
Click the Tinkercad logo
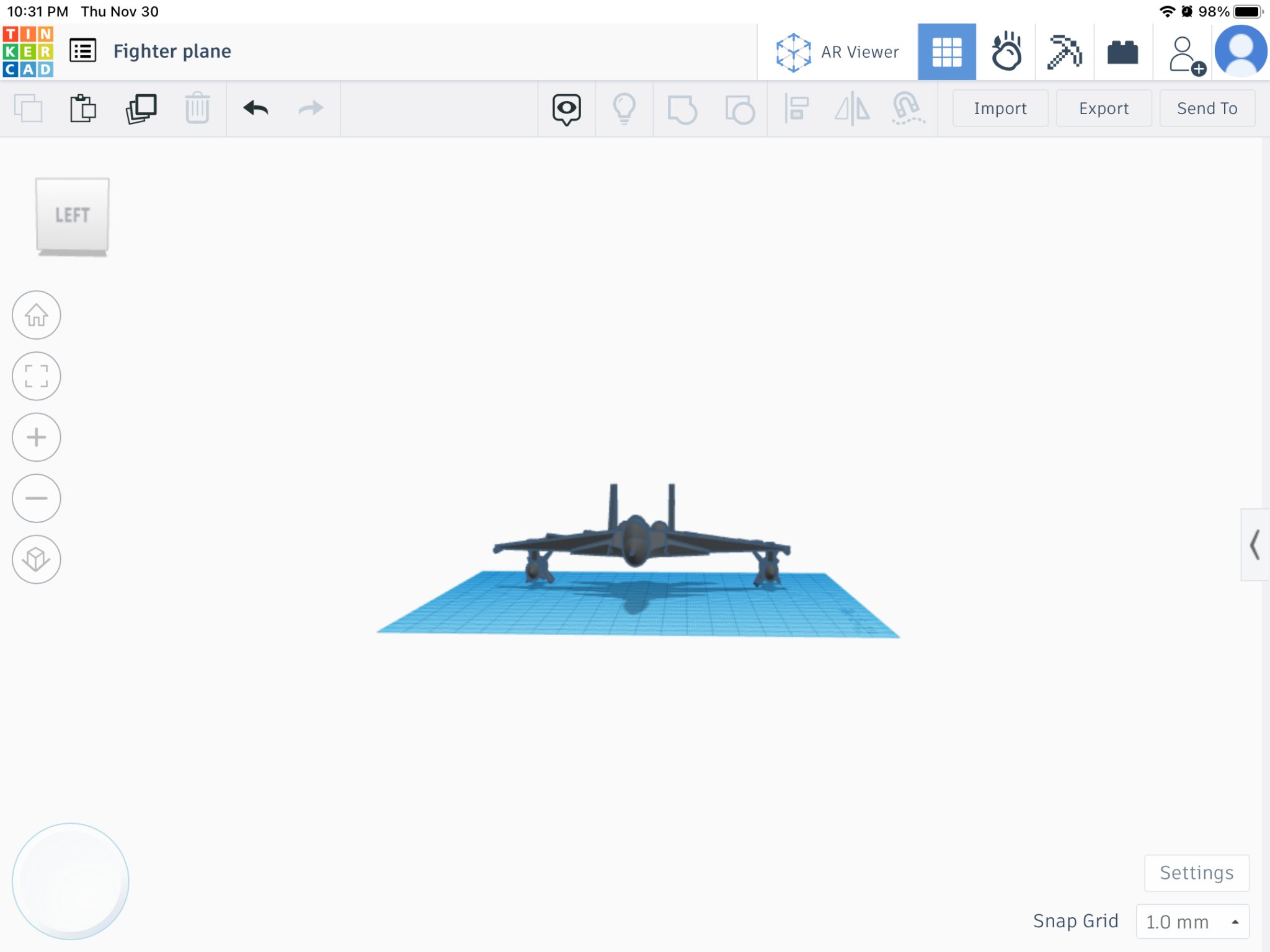pos(29,51)
